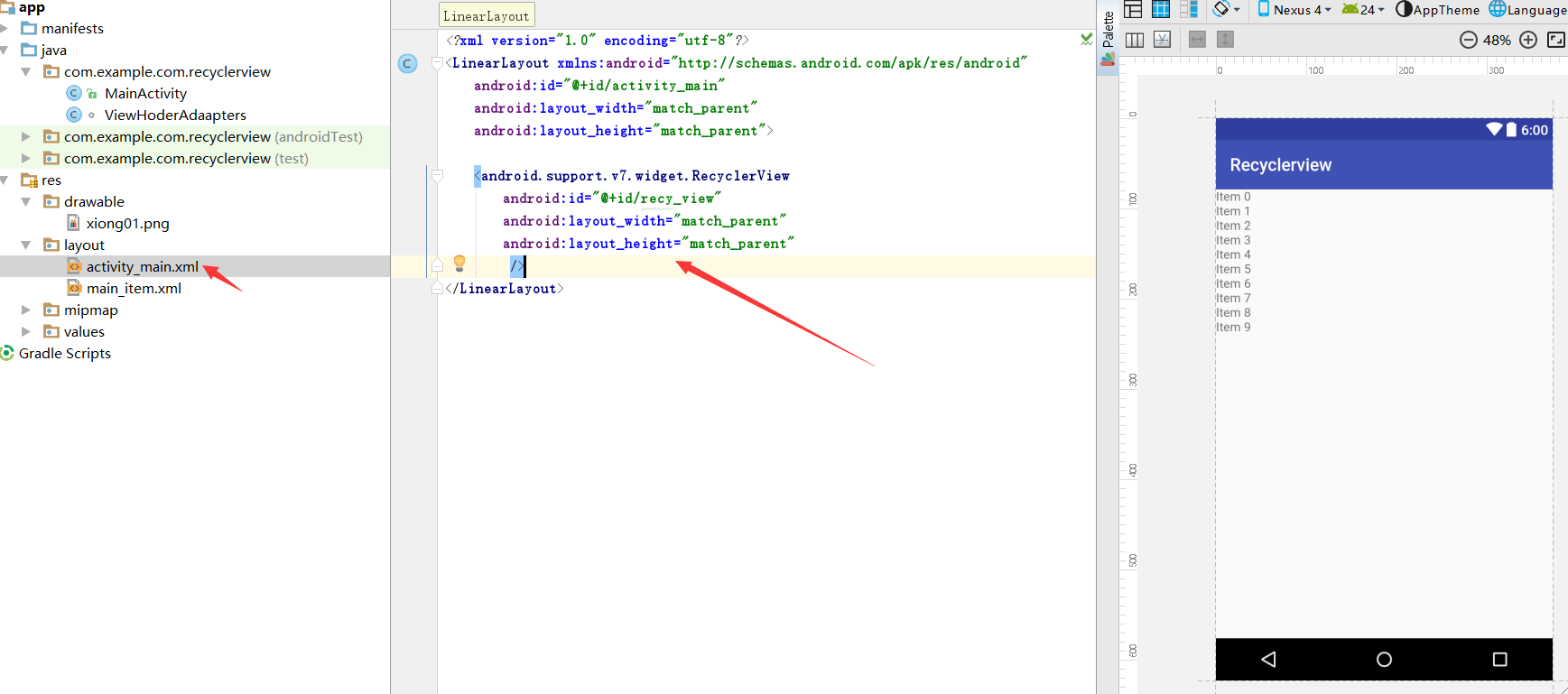Toggle the baseline alignment icon
This screenshot has height=694, width=1568.
1163,40
